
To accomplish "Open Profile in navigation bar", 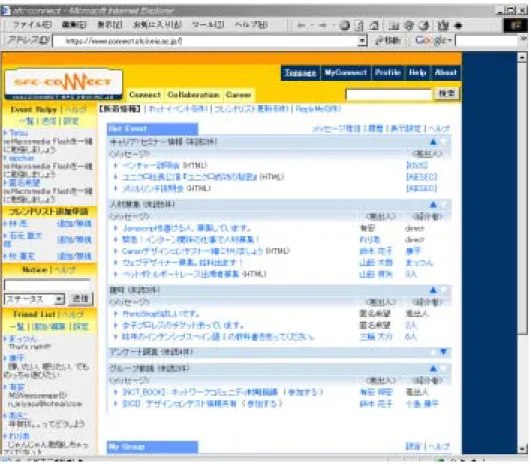I will pyautogui.click(x=388, y=73).
